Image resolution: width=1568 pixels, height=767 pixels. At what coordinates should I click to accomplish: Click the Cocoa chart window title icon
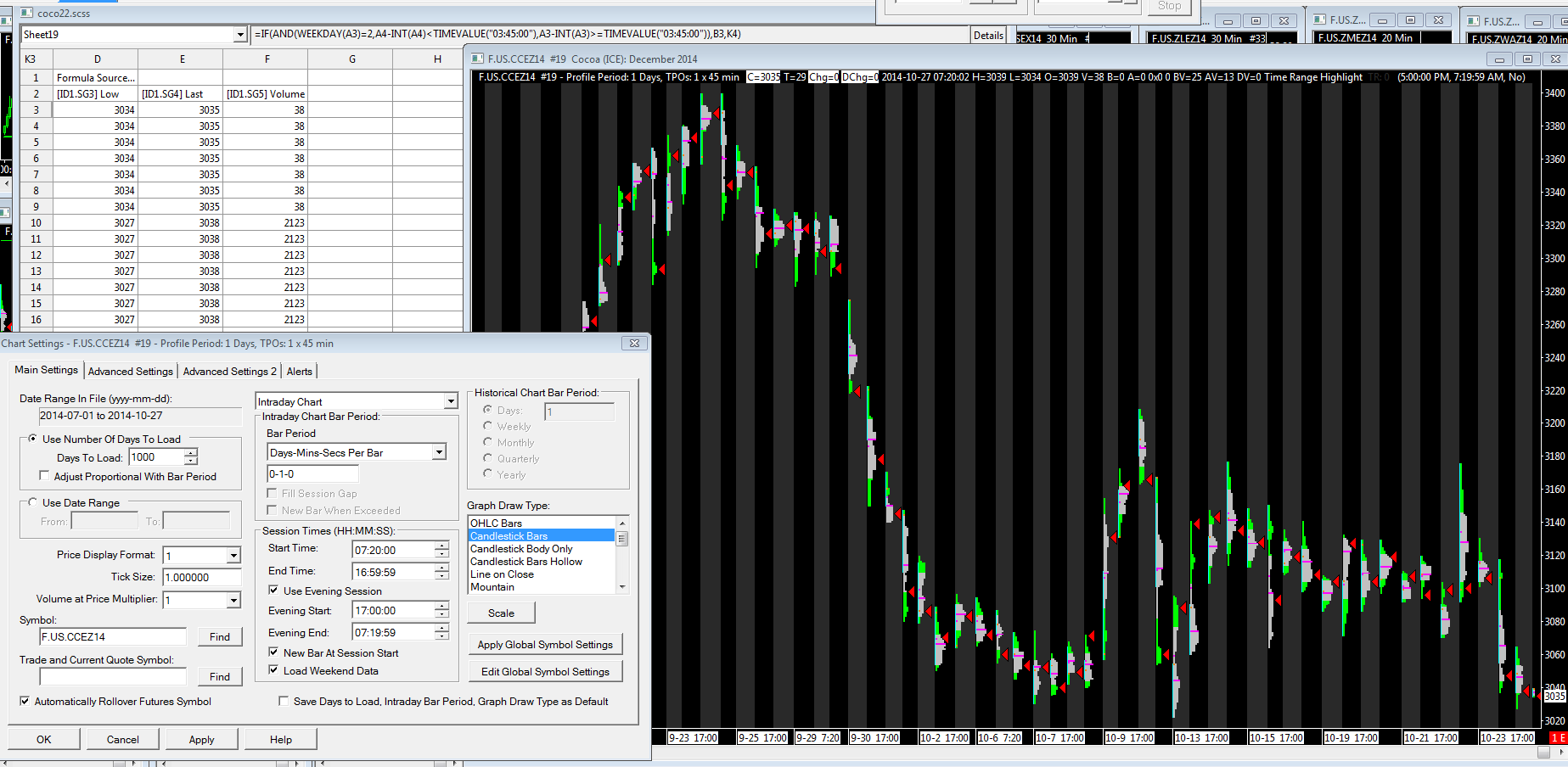pyautogui.click(x=477, y=59)
